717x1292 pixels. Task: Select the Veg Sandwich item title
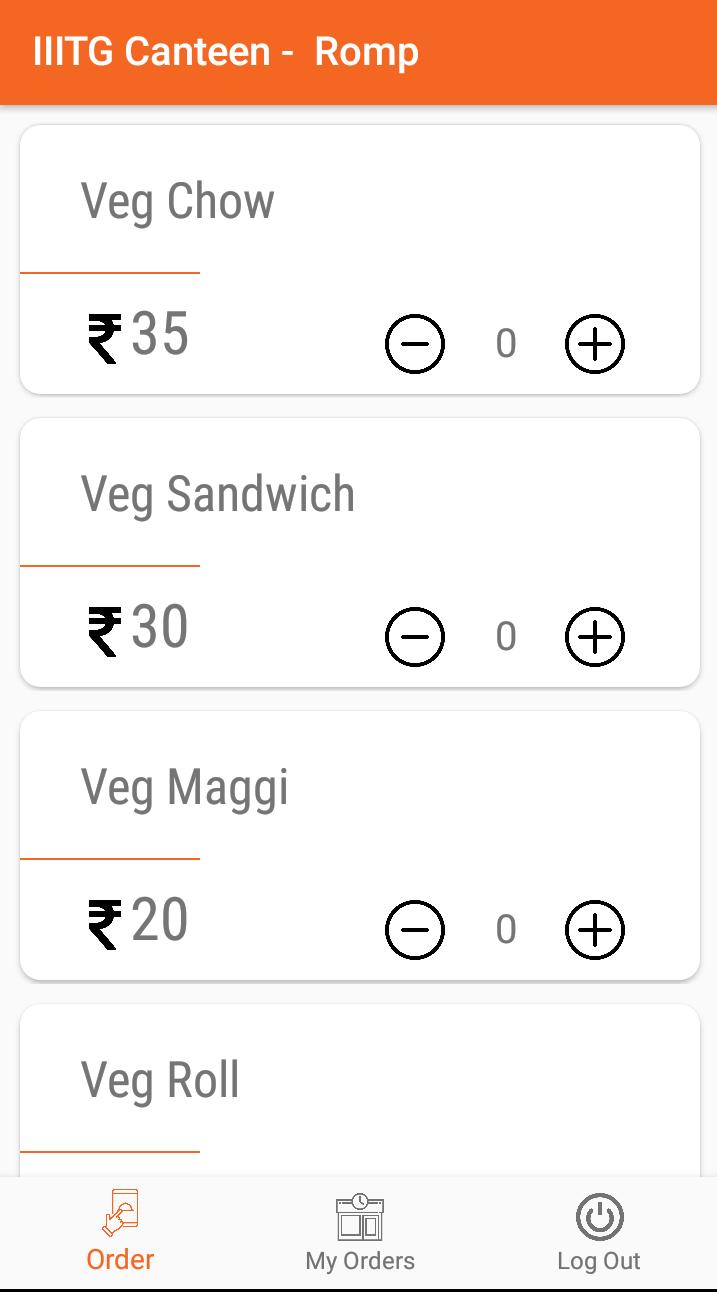(x=218, y=495)
